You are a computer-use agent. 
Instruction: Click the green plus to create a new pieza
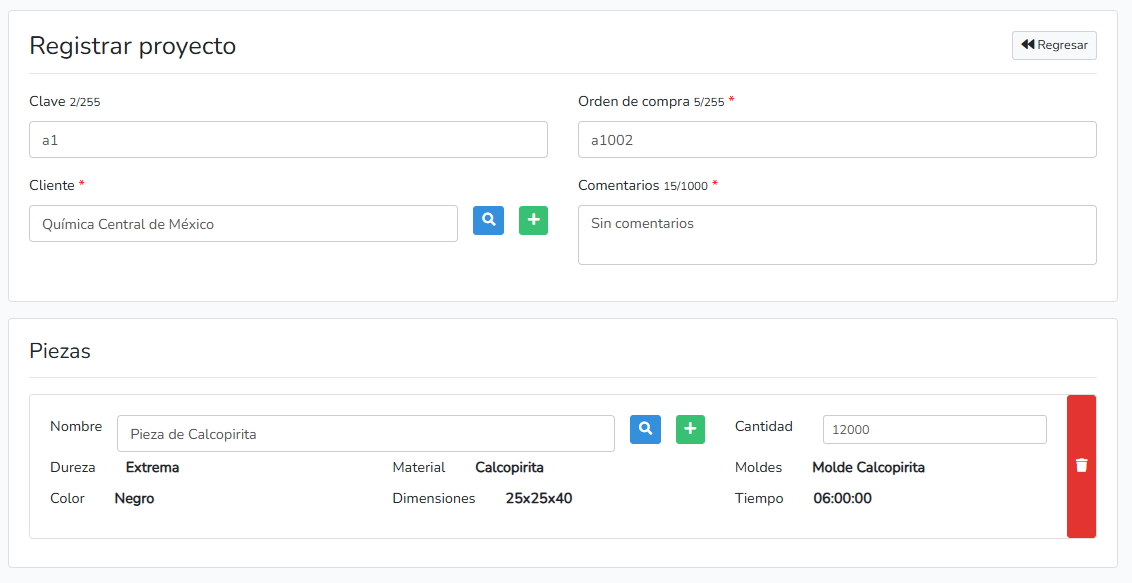(x=690, y=429)
